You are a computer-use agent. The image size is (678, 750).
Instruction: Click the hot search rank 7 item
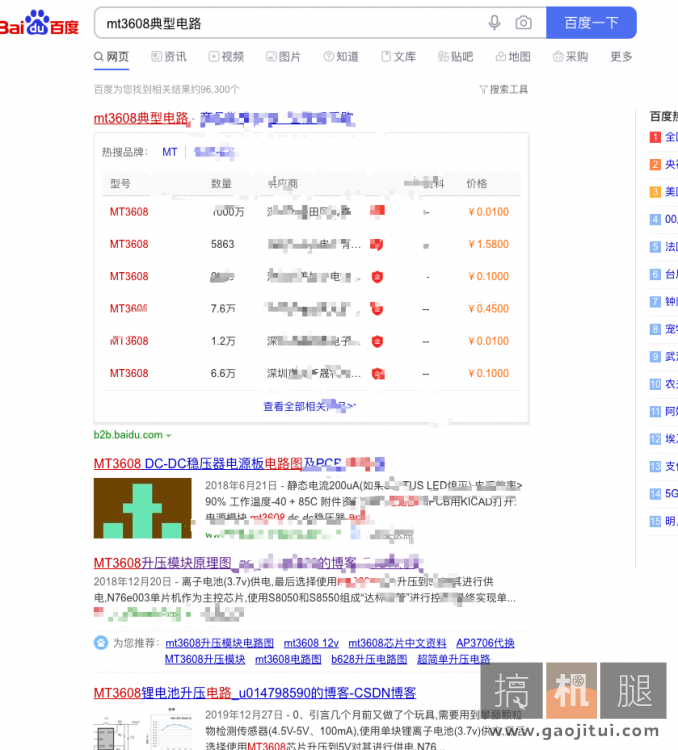664,301
